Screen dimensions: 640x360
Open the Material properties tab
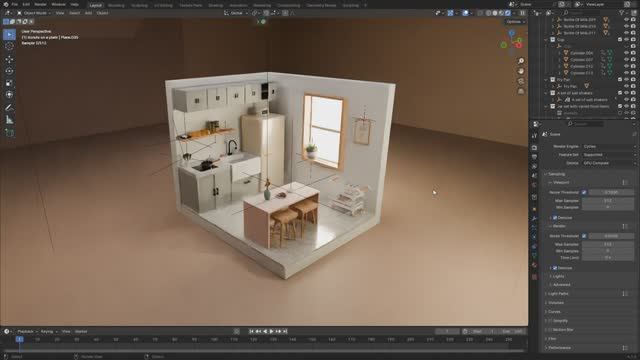tap(534, 265)
